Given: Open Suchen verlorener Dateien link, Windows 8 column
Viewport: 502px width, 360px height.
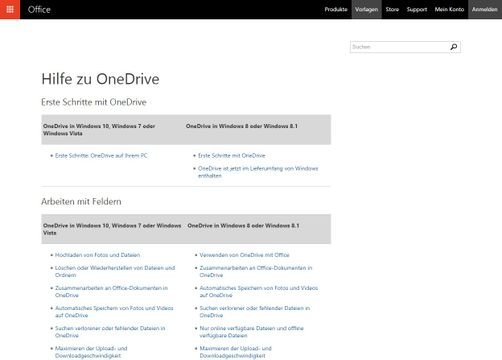Looking at the screenshot, I should pos(255,312).
